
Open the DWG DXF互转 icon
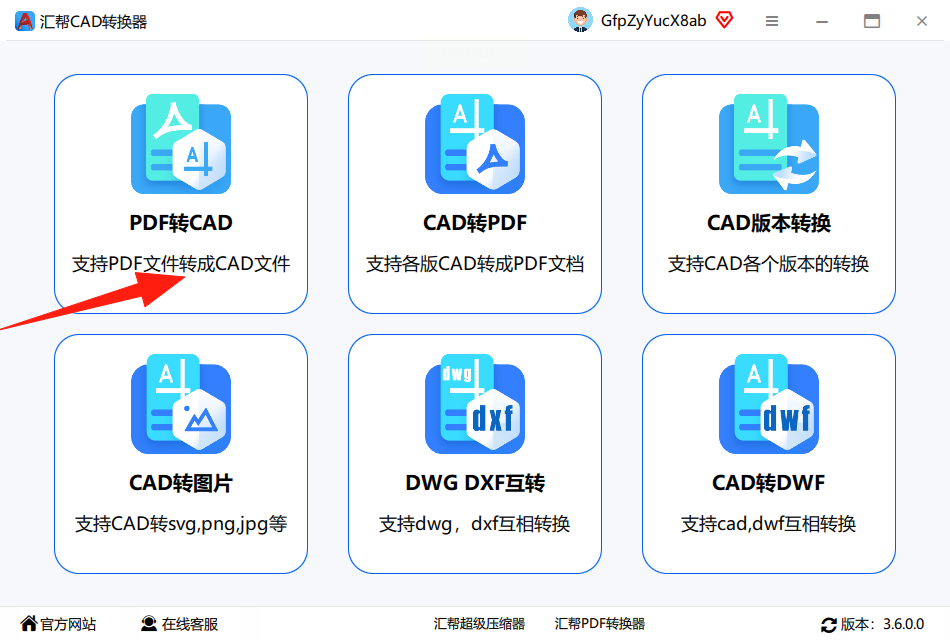tap(475, 404)
